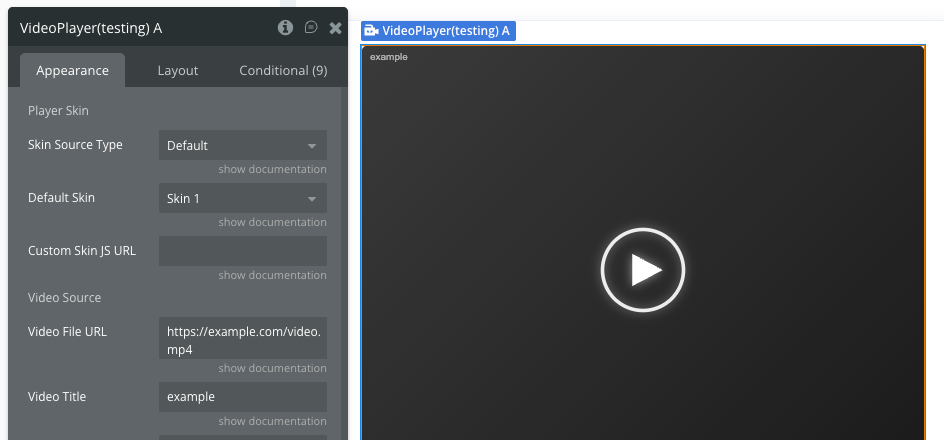Switch to the Layout tab
944x440 pixels.
tap(178, 70)
